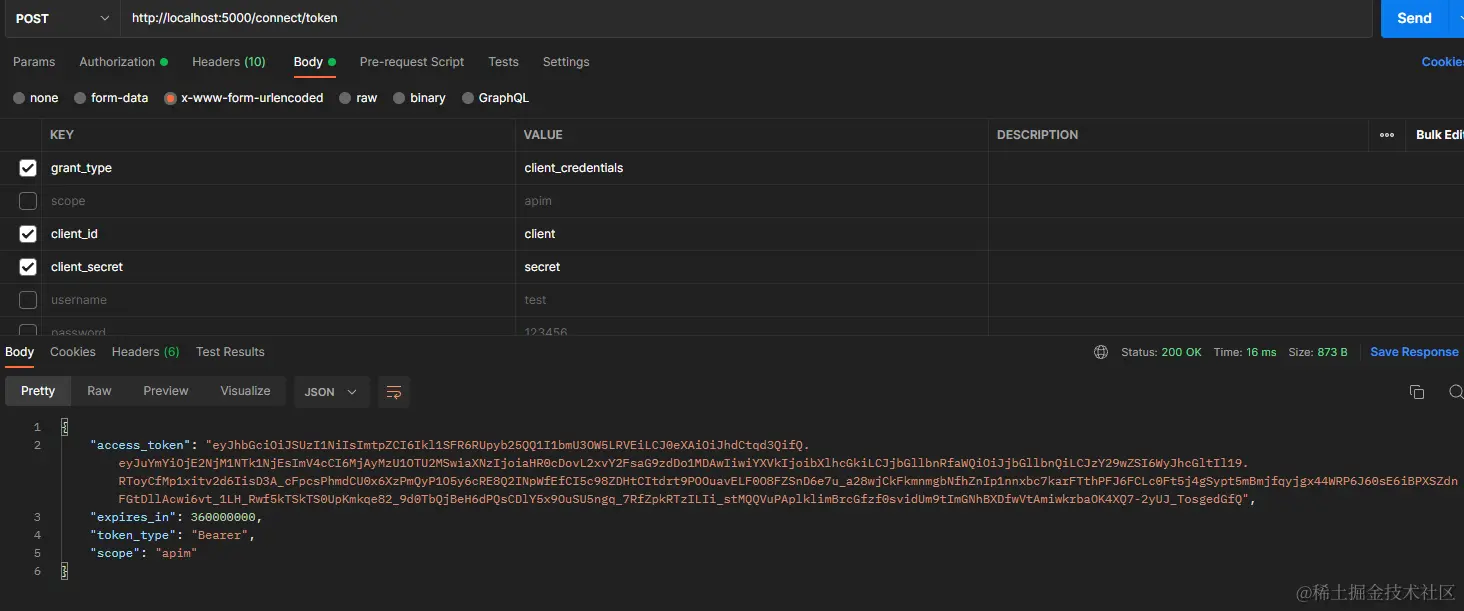This screenshot has height=611, width=1464.
Task: Click the DESCRIPTION column header
Action: point(1037,135)
